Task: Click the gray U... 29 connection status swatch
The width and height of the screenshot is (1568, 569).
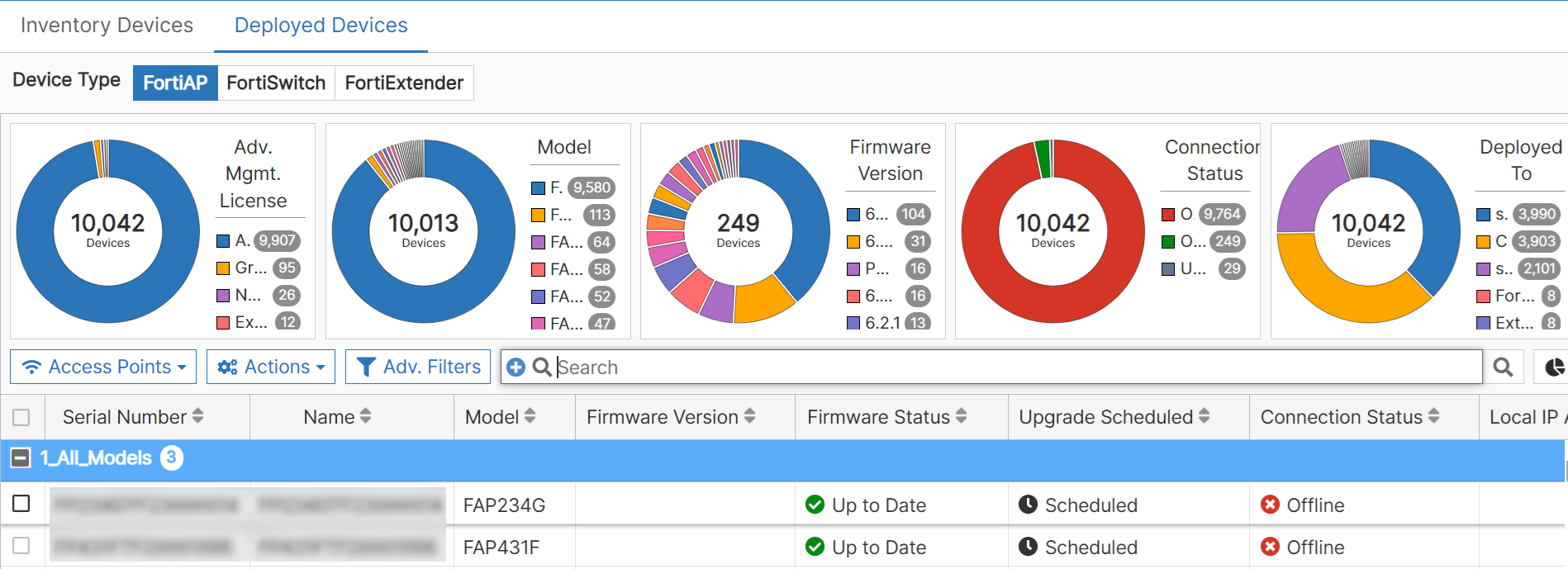Action: coord(1168,269)
